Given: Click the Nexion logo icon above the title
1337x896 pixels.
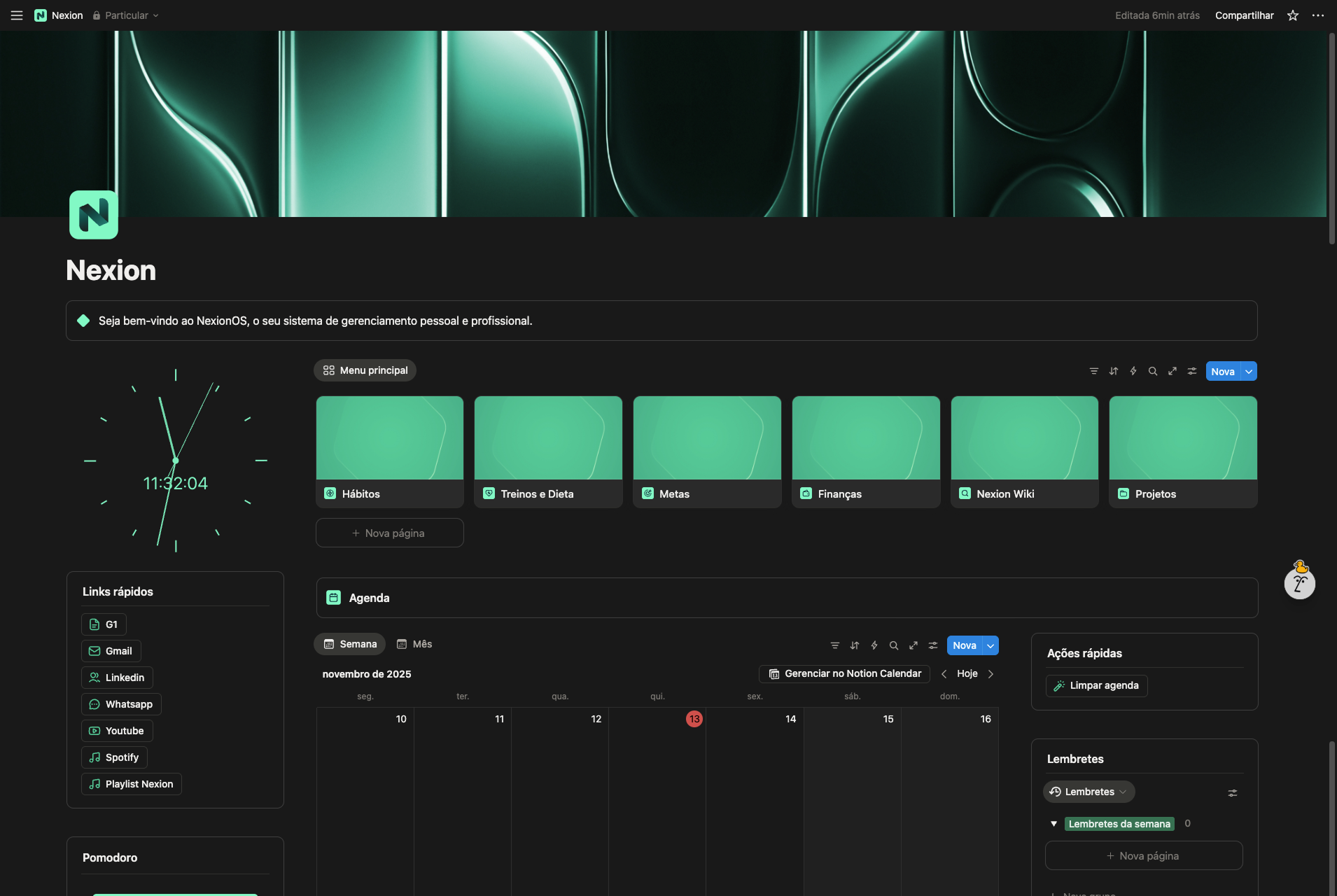Looking at the screenshot, I should [93, 215].
